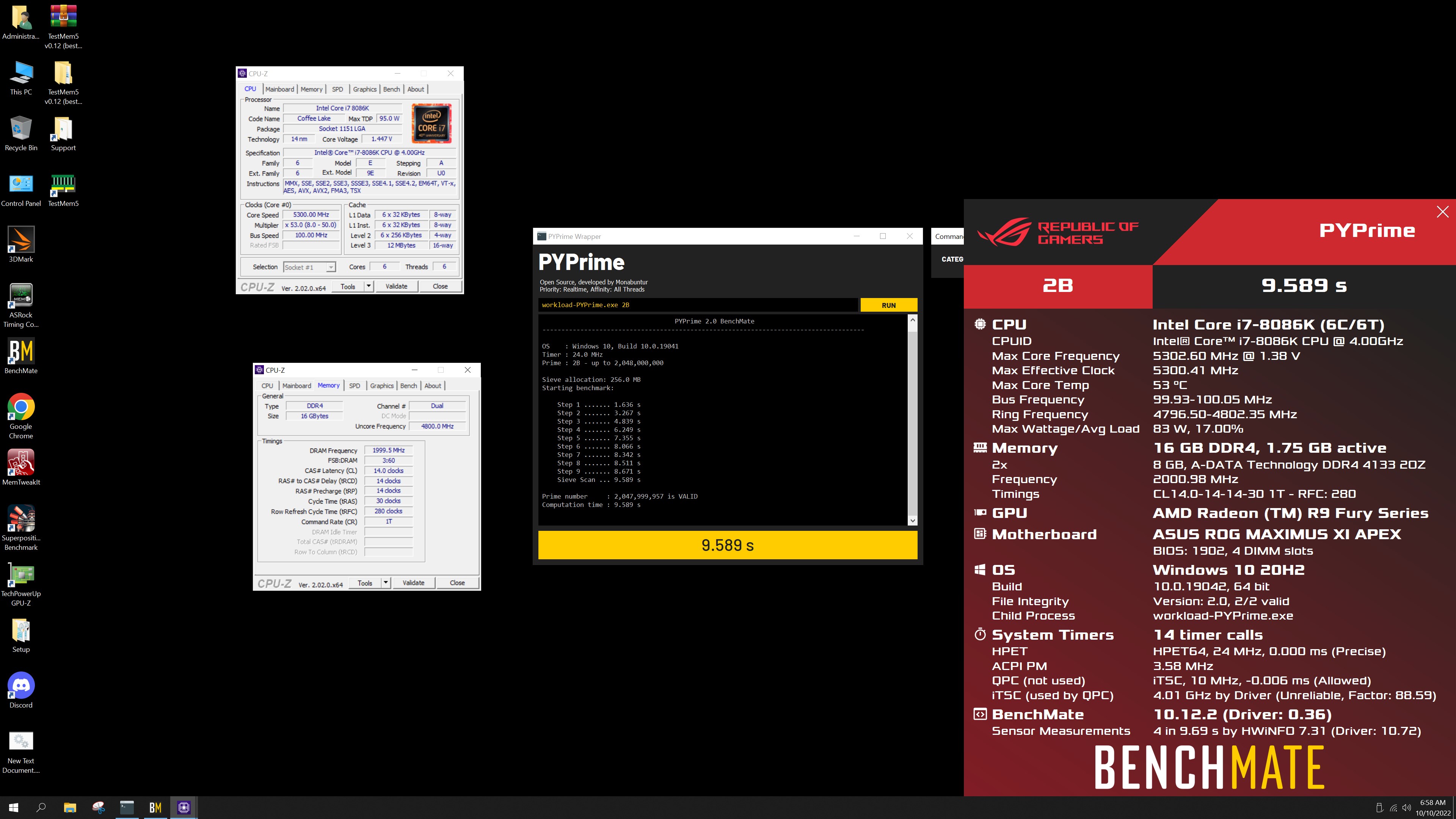Open the Setup desktop icon
This screenshot has height=819, width=1456.
[x=21, y=635]
